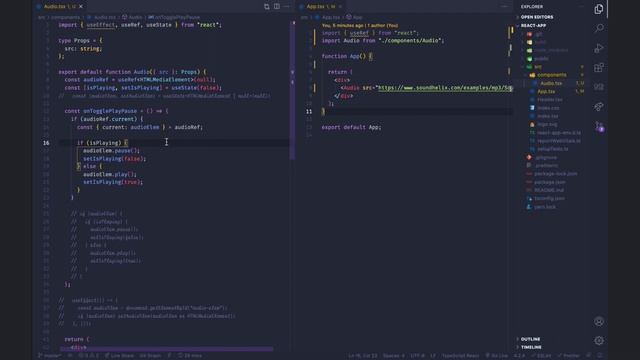Open Audio.tsx in the Explorer tree
This screenshot has width=640, height=360.
[x=551, y=83]
